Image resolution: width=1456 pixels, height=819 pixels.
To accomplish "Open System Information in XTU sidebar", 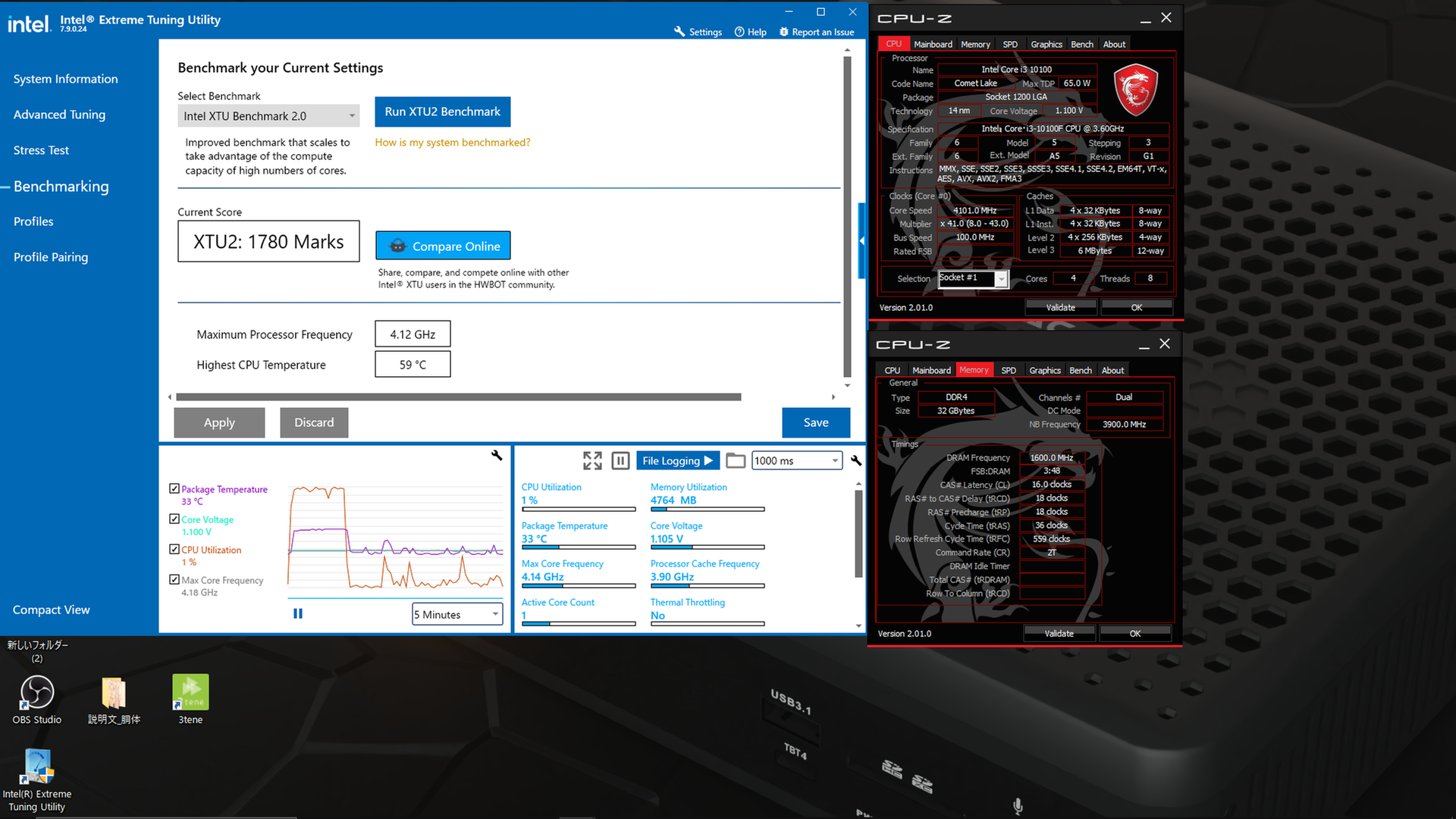I will pyautogui.click(x=66, y=79).
